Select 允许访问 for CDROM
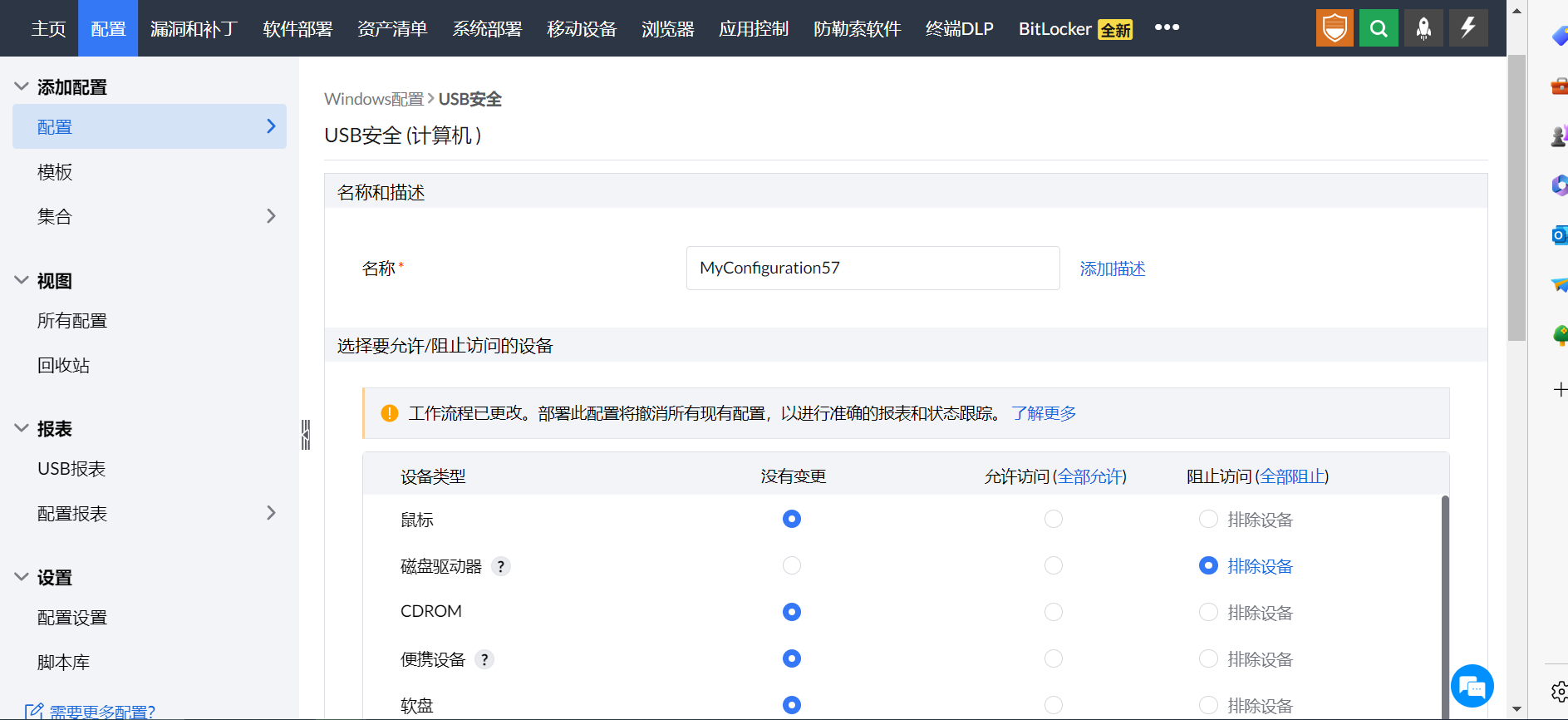The width and height of the screenshot is (1568, 720). coord(1054,612)
